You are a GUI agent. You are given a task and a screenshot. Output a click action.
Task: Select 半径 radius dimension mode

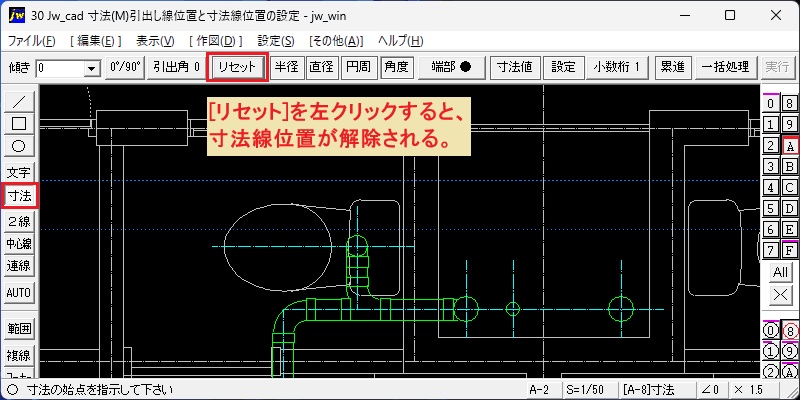pyautogui.click(x=286, y=67)
